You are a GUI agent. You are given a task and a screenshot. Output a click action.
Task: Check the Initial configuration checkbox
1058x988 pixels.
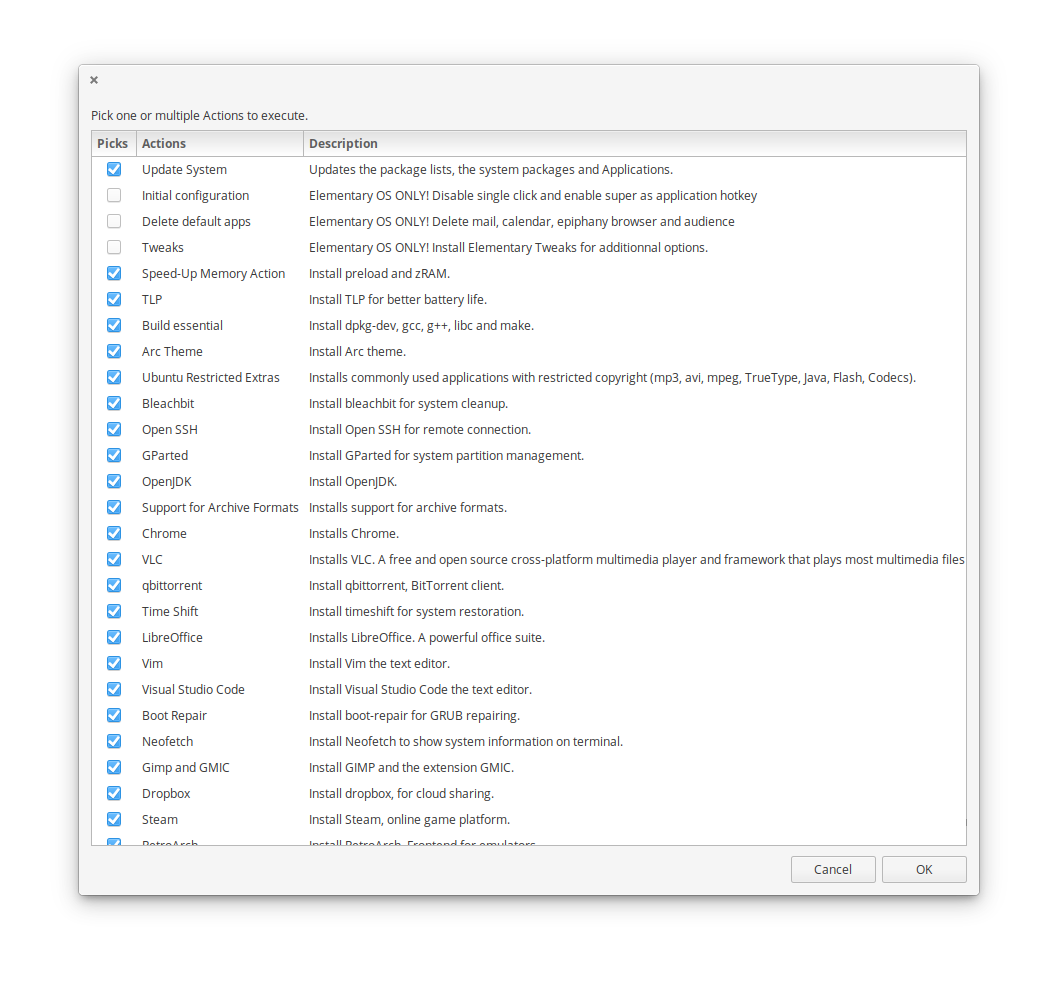pos(114,195)
